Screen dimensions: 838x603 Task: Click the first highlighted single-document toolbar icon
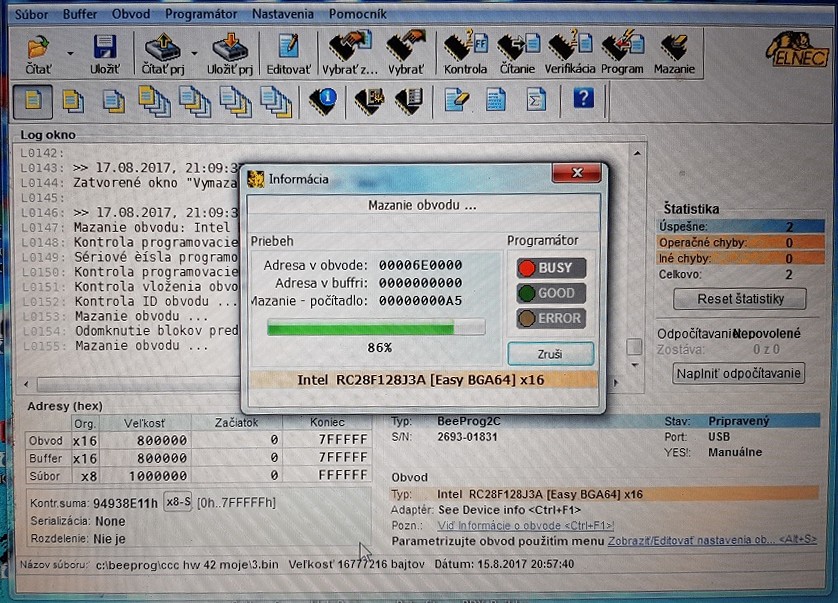(x=33, y=101)
